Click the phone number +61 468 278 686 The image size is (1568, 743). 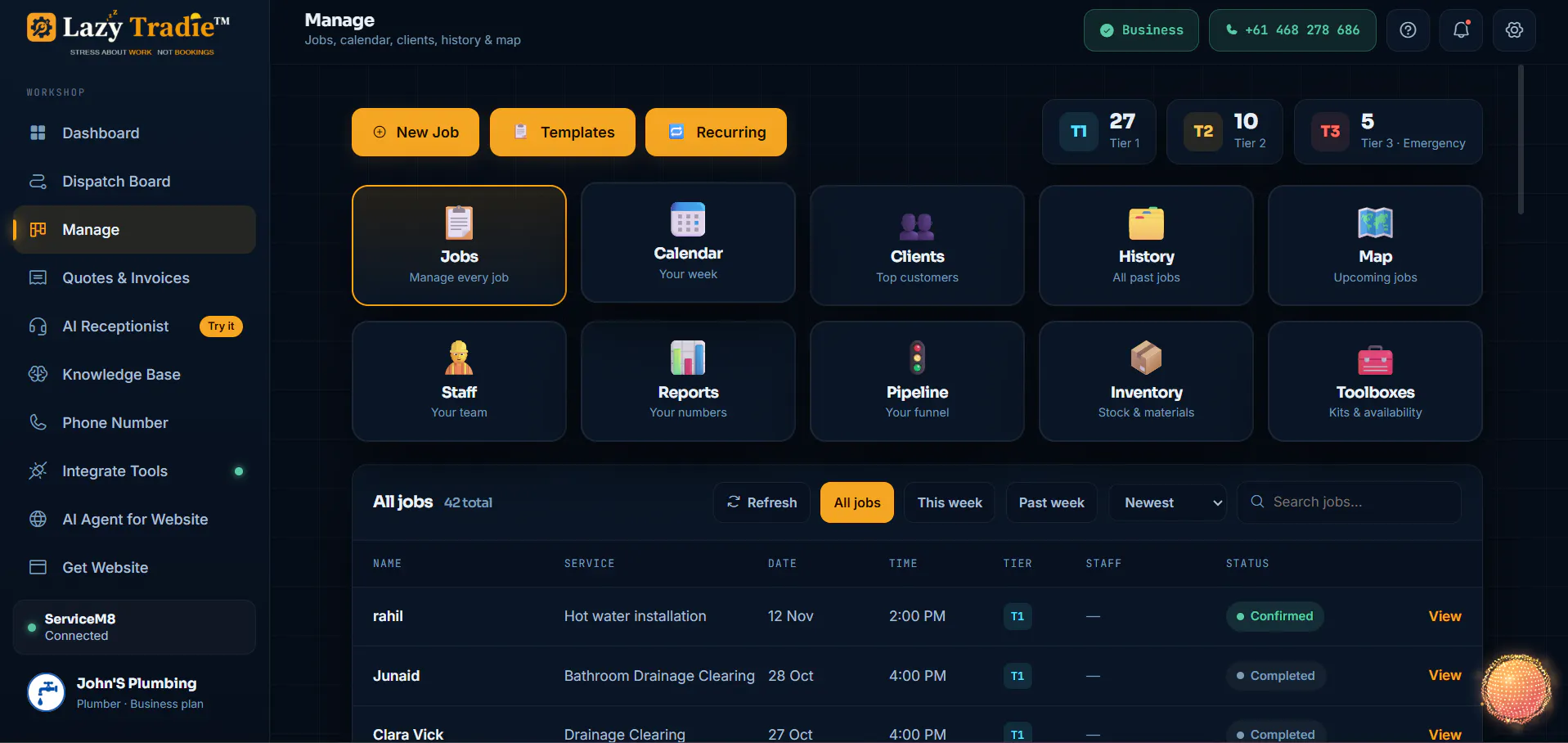point(1292,30)
